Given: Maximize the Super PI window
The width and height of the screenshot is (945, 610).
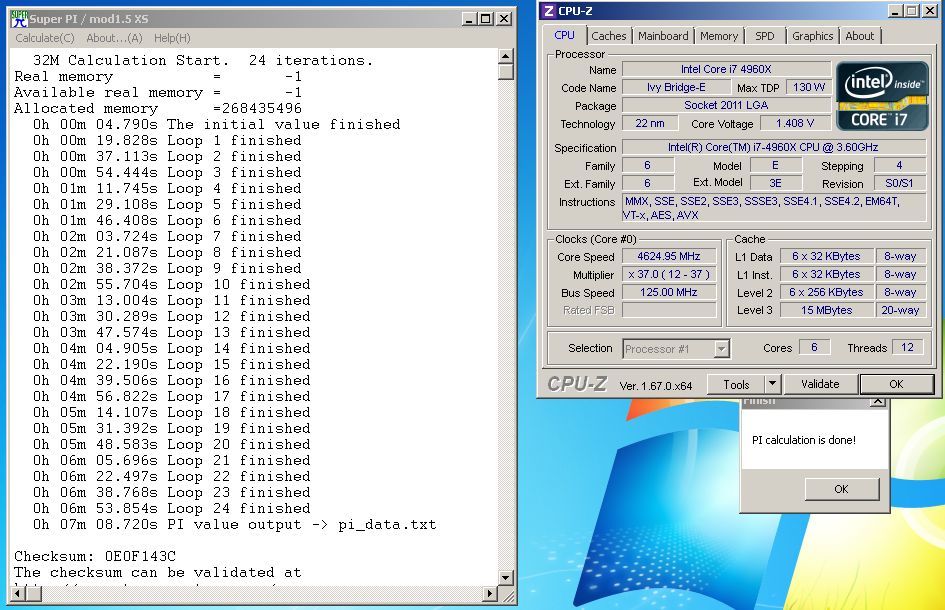Looking at the screenshot, I should 487,19.
